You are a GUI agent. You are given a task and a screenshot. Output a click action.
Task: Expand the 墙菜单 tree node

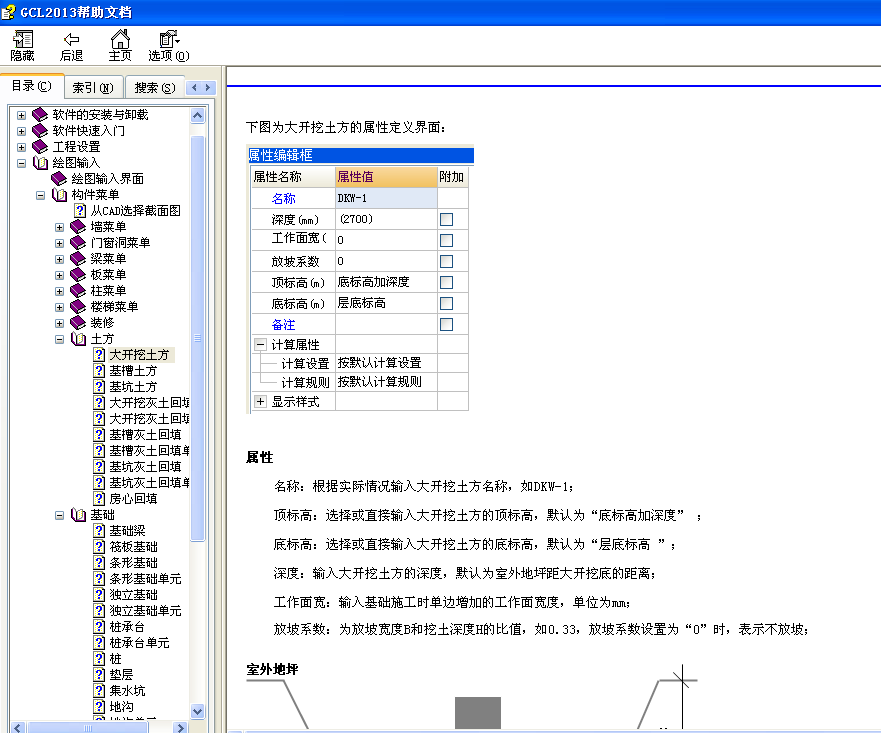(60, 227)
